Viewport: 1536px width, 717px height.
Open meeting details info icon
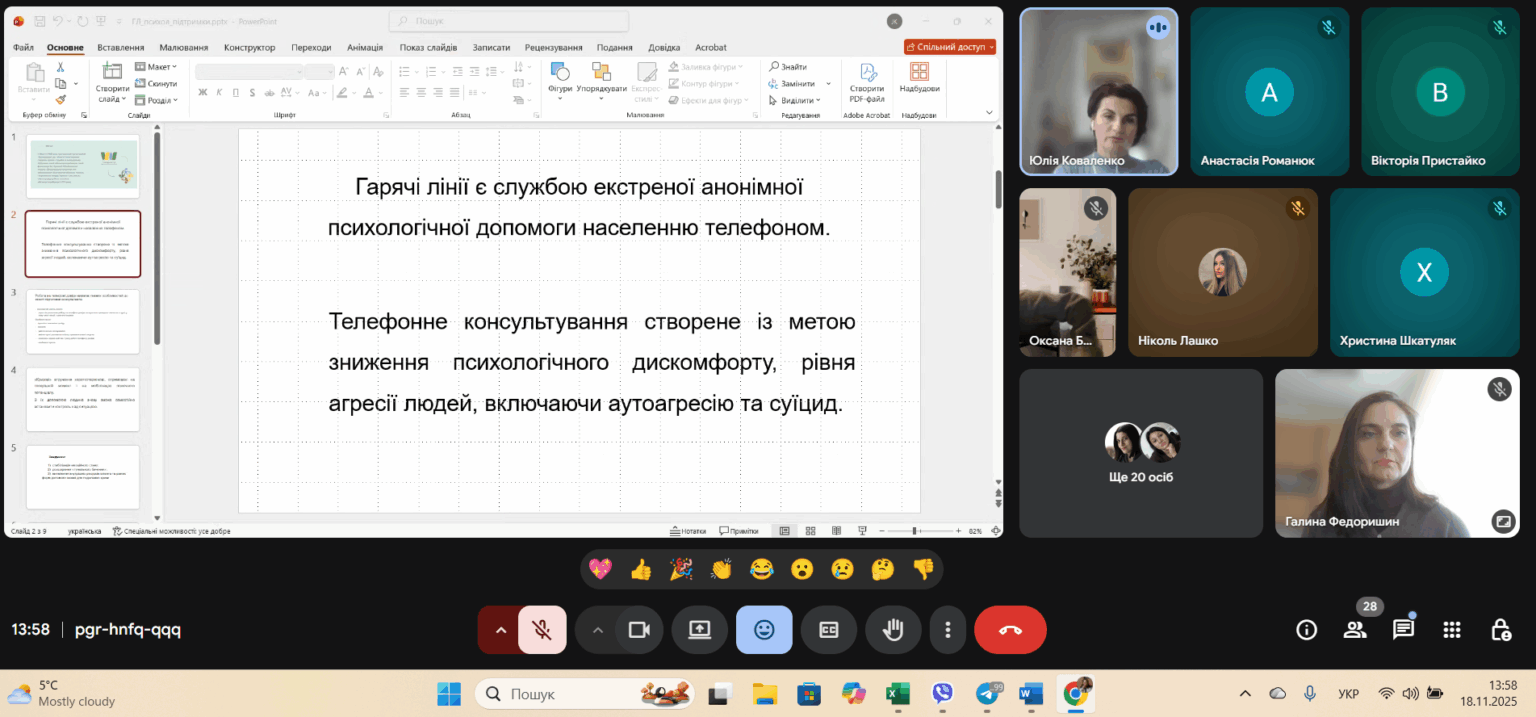pos(1306,630)
